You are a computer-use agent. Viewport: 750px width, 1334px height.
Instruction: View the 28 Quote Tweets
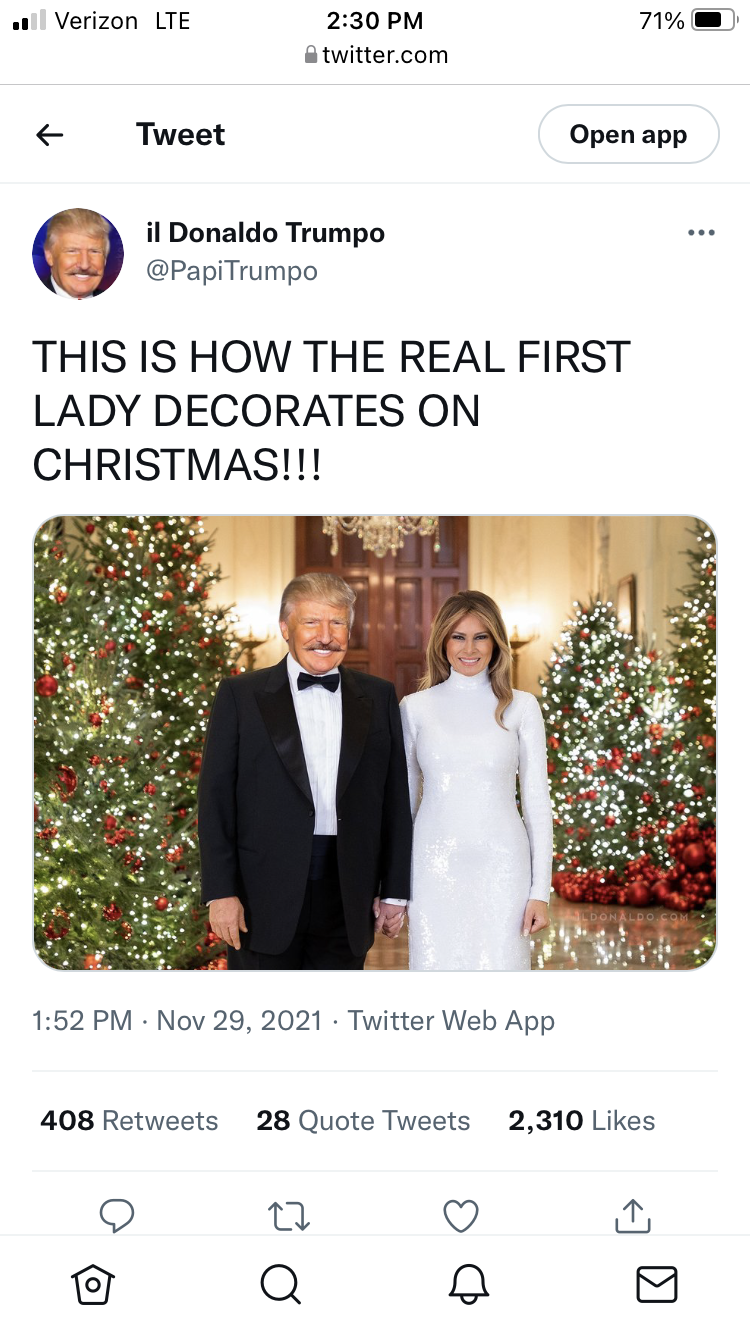[363, 1121]
